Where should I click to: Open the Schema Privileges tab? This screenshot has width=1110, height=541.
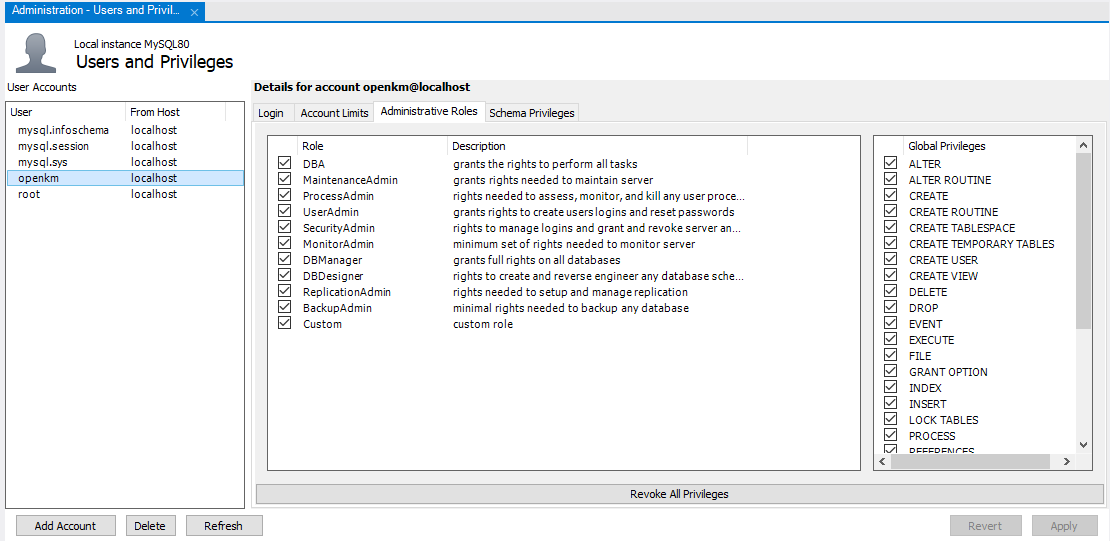tap(532, 113)
